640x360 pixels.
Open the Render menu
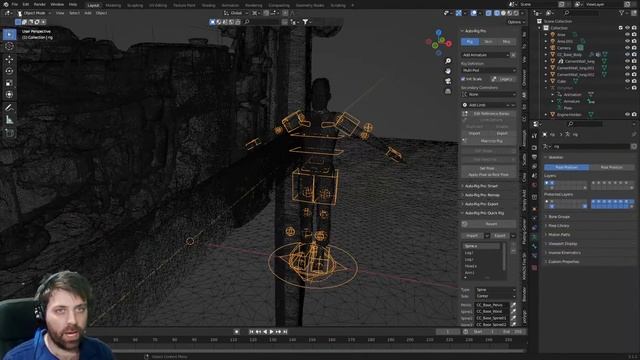point(40,4)
